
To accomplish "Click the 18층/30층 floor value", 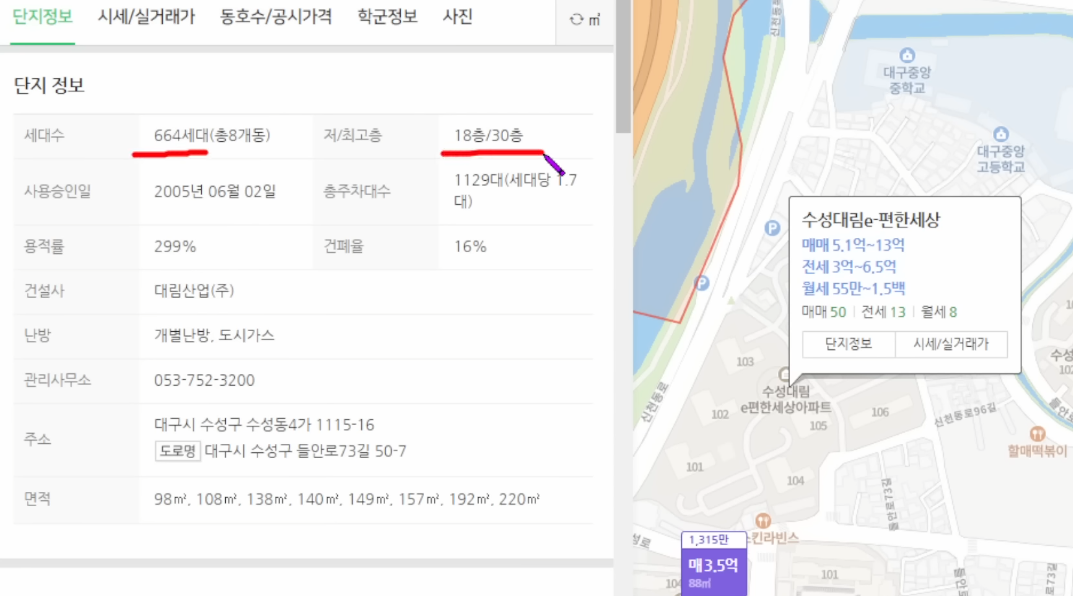I will 489,135.
